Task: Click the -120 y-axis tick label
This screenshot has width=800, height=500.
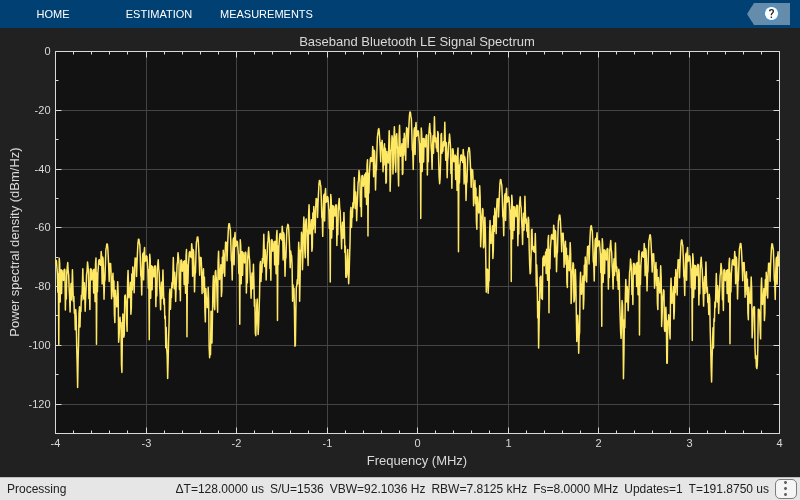Action: click(x=41, y=404)
